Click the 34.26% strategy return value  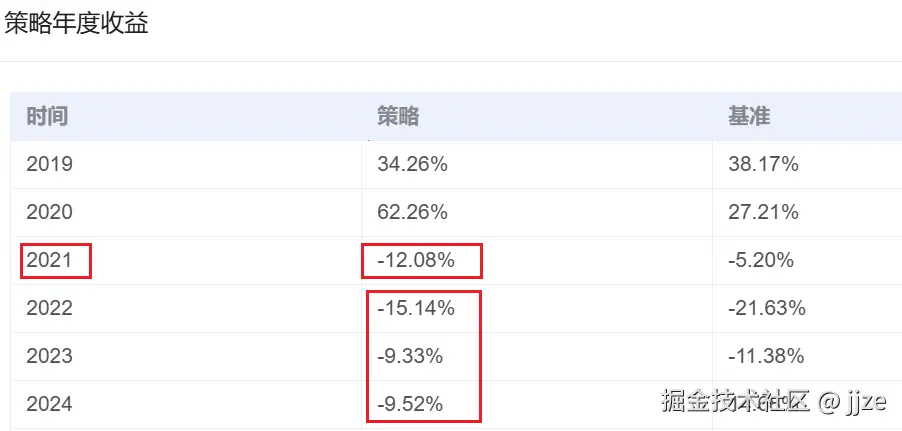412,165
